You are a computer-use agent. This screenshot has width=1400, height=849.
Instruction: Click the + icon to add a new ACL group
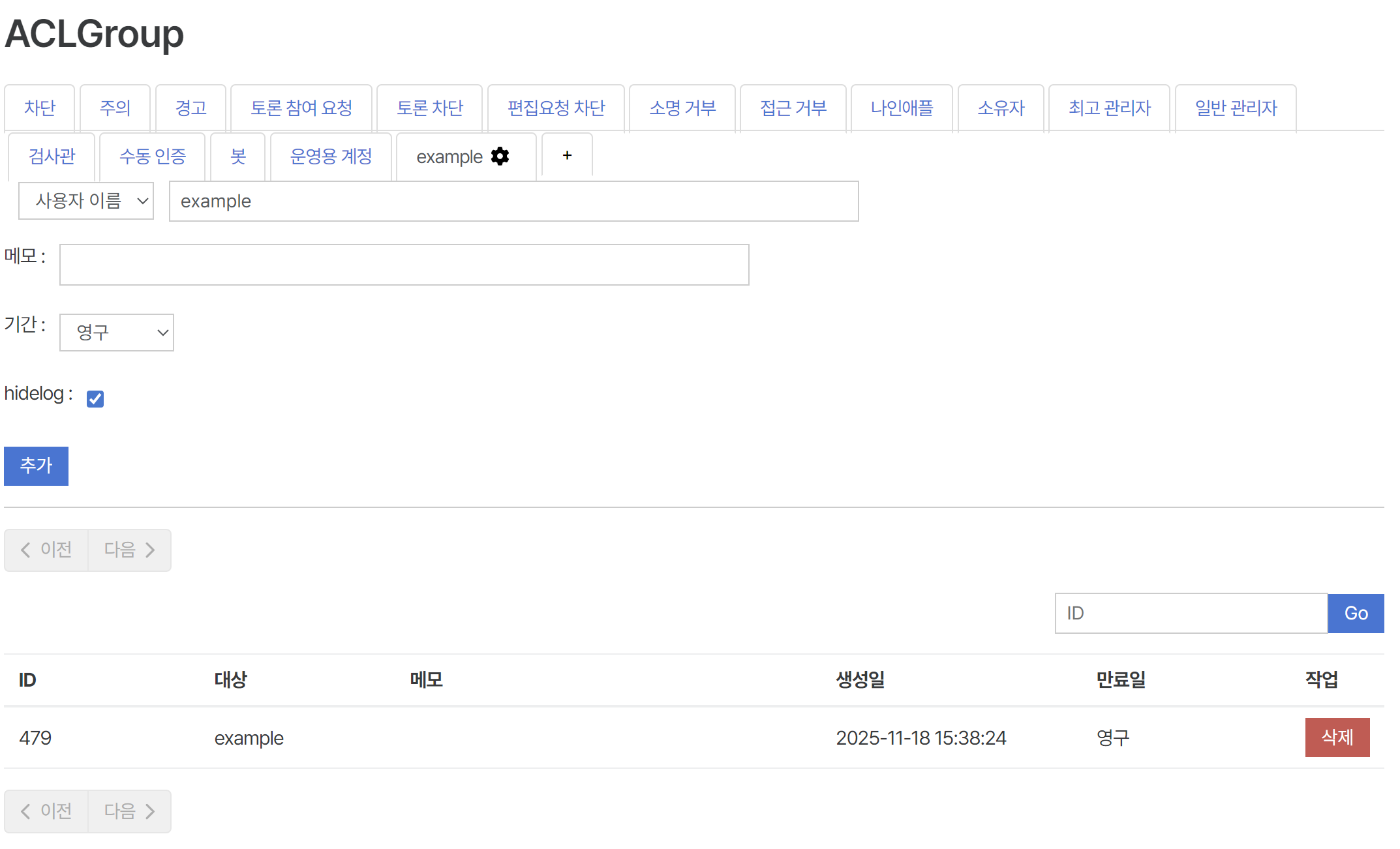click(566, 156)
